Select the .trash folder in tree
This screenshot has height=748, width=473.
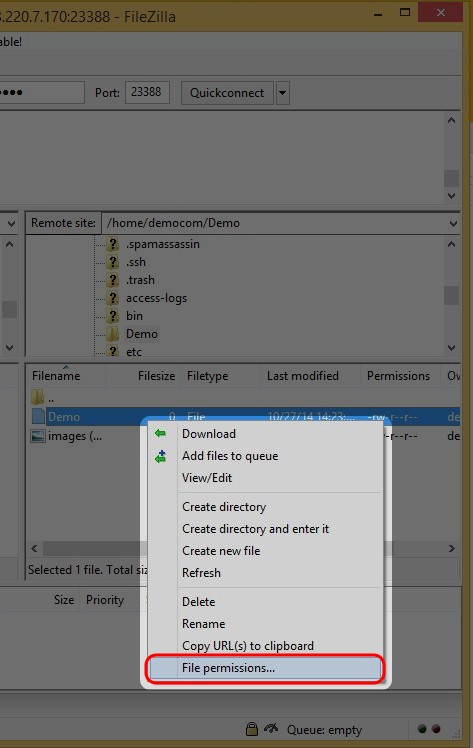click(140, 280)
